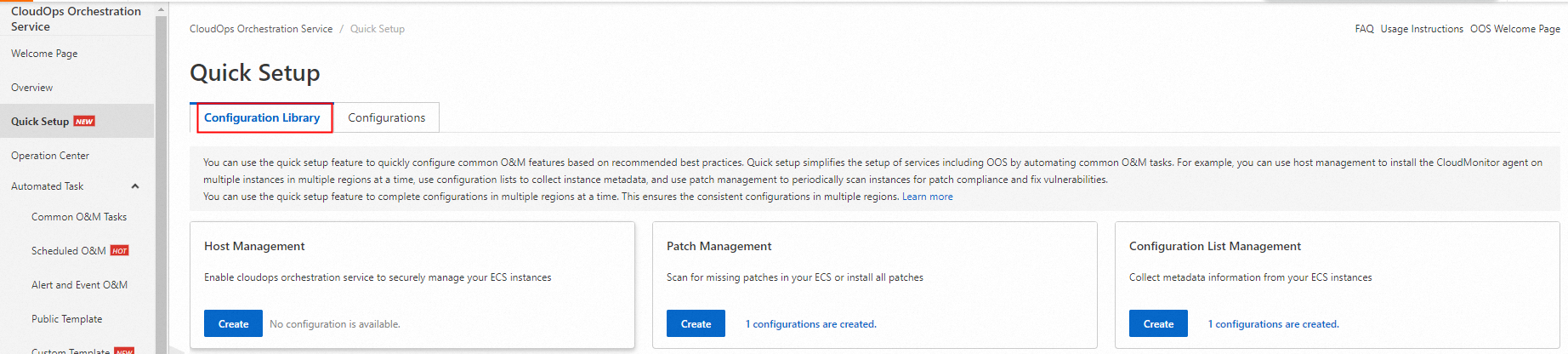This screenshot has width=1568, height=354.
Task: Create a Host Management configuration
Action: pyautogui.click(x=233, y=323)
